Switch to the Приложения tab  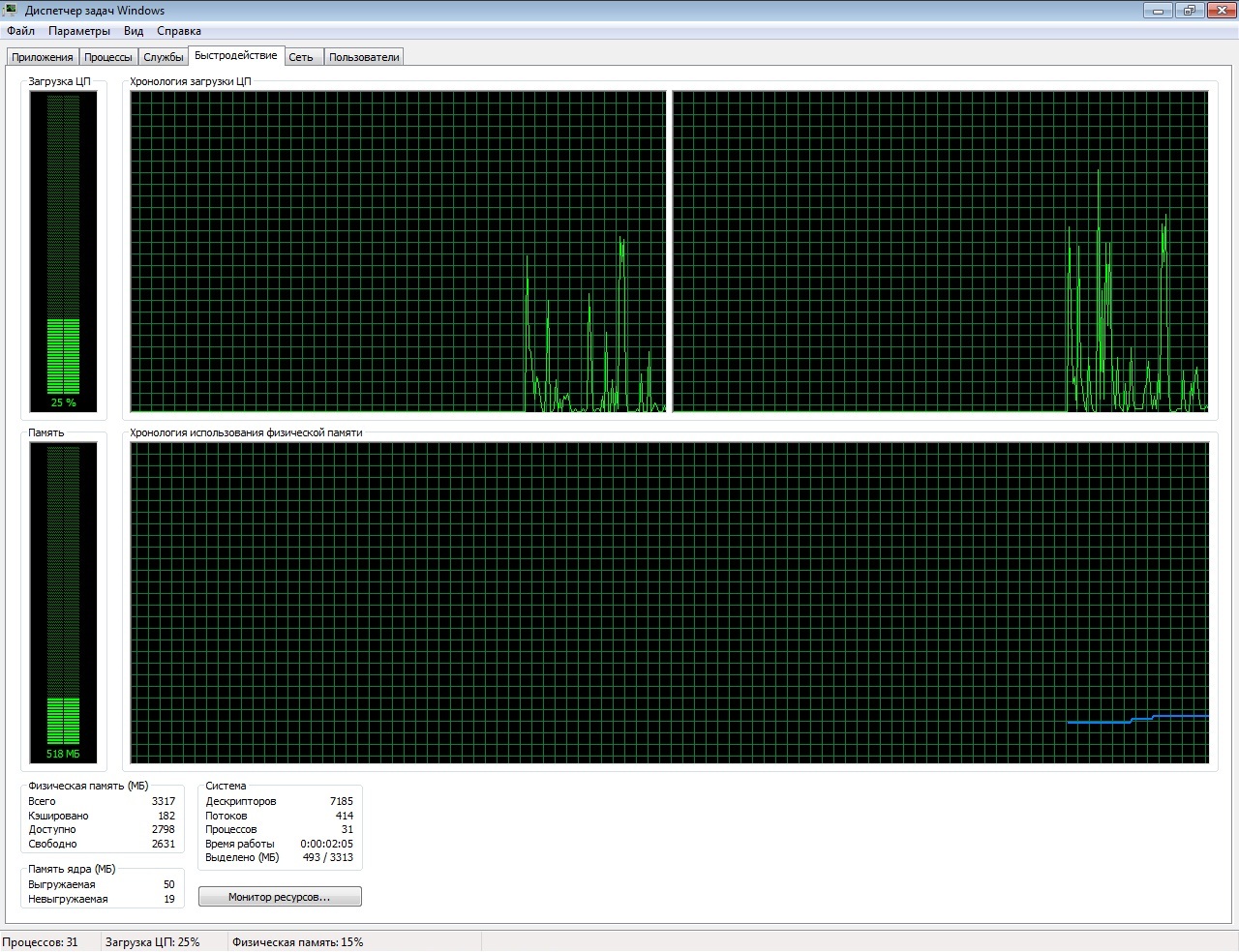pyautogui.click(x=43, y=57)
